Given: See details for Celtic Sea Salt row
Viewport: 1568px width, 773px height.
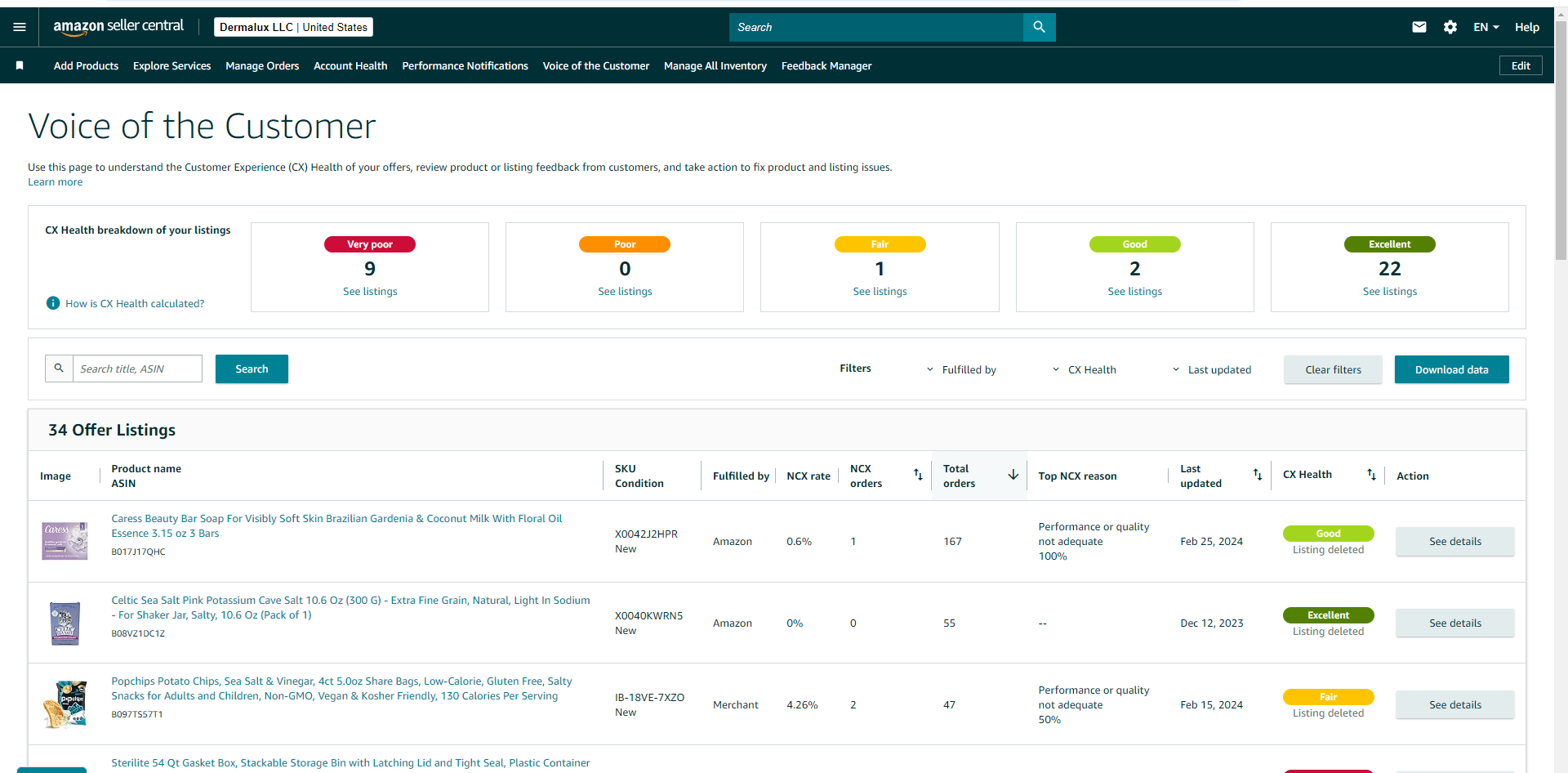Looking at the screenshot, I should tap(1454, 623).
